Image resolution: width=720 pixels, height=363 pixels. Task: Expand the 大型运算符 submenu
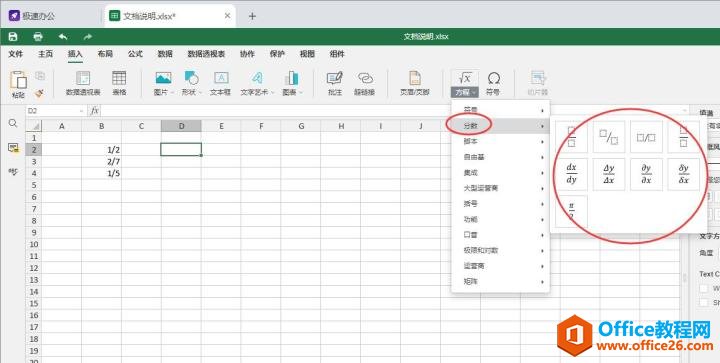click(x=501, y=188)
